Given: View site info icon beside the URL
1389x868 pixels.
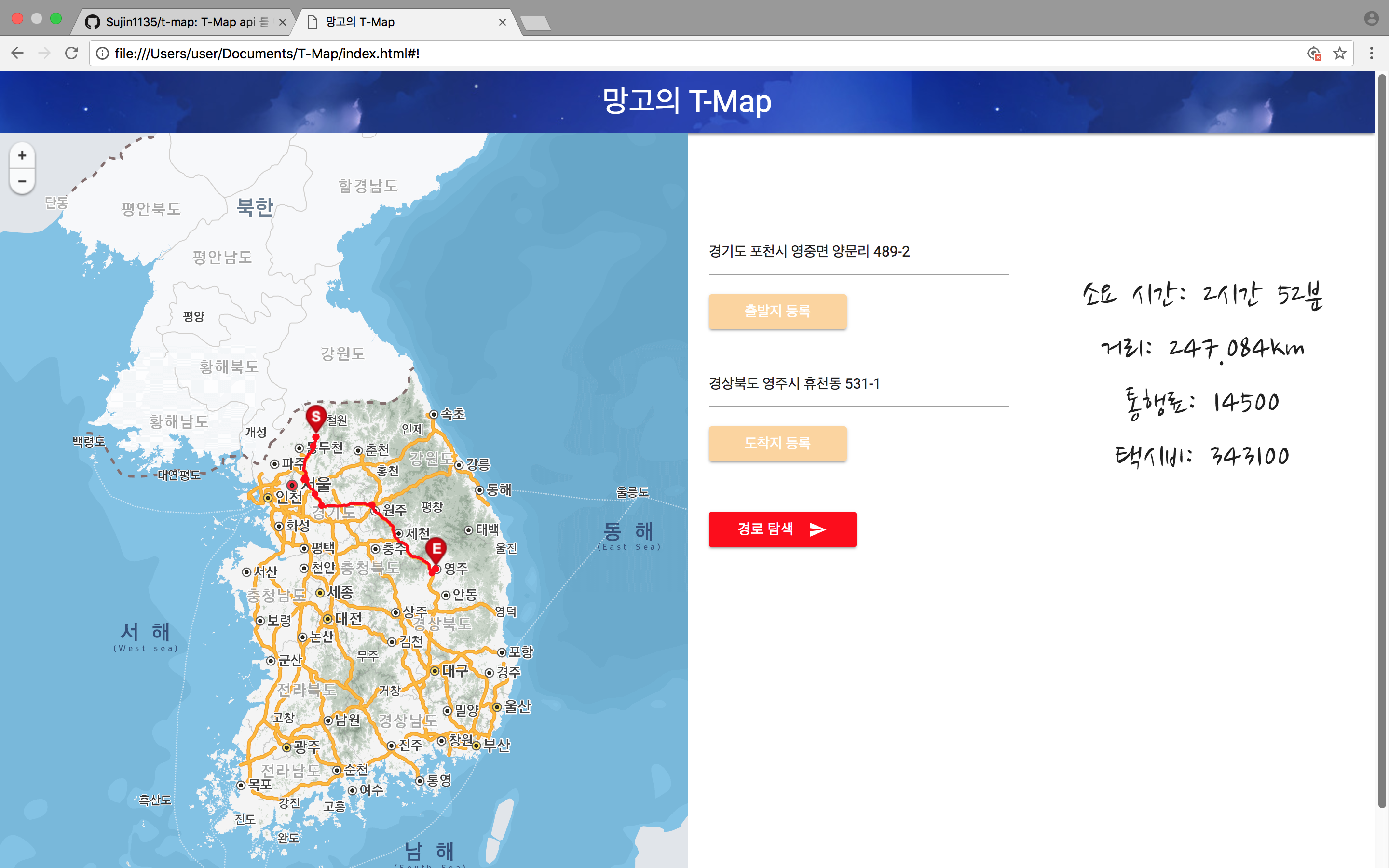Looking at the screenshot, I should coord(102,54).
